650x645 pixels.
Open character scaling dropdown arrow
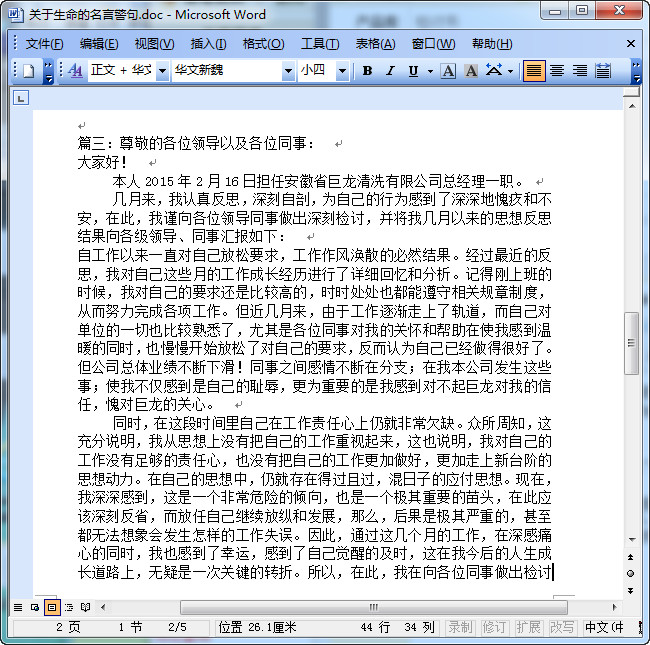coord(510,71)
